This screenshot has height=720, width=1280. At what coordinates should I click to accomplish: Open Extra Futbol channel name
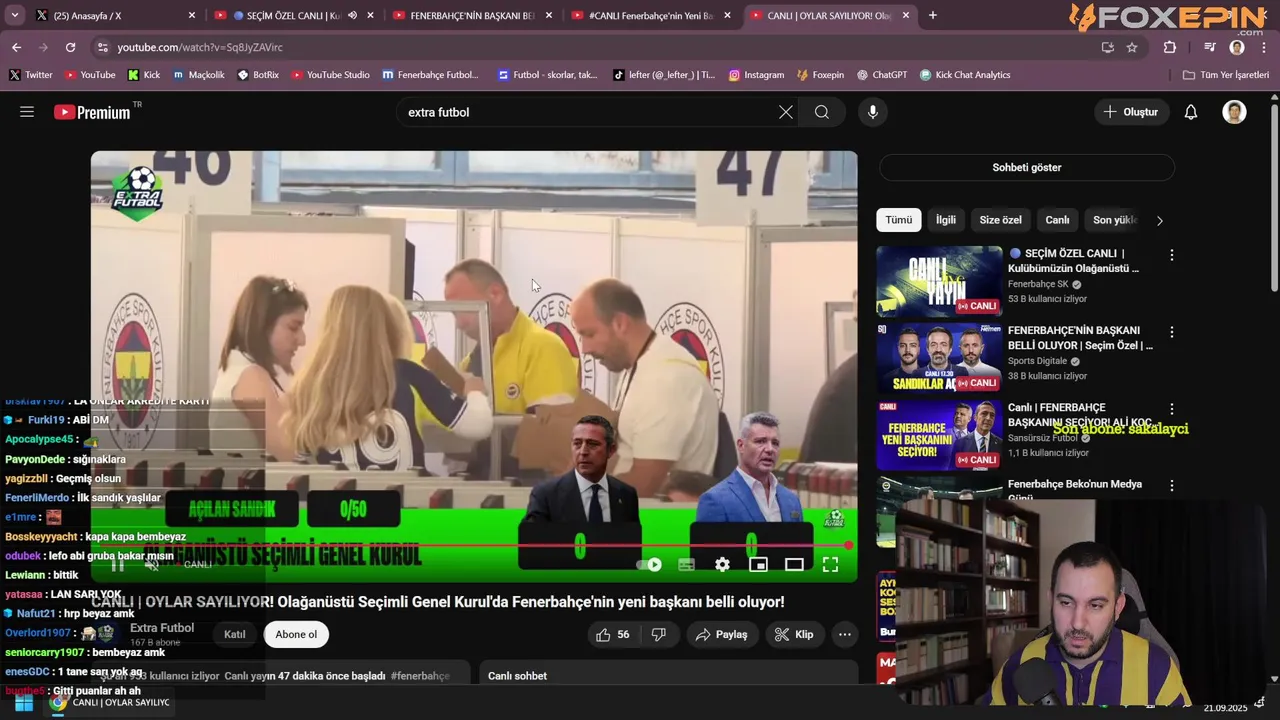[162, 628]
